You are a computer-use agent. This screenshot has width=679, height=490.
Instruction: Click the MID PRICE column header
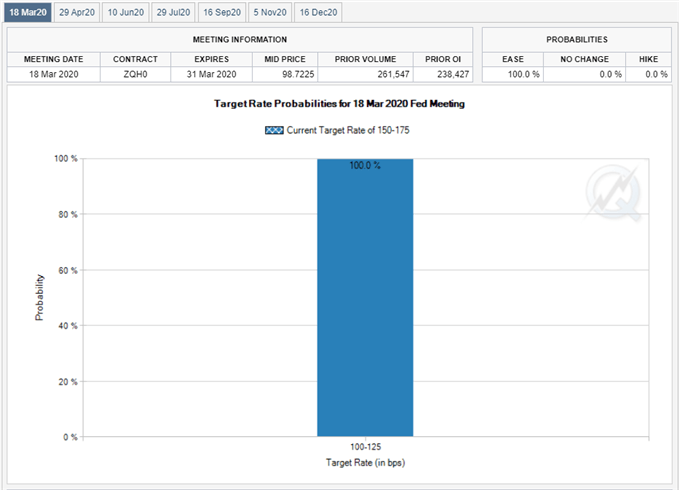285,59
